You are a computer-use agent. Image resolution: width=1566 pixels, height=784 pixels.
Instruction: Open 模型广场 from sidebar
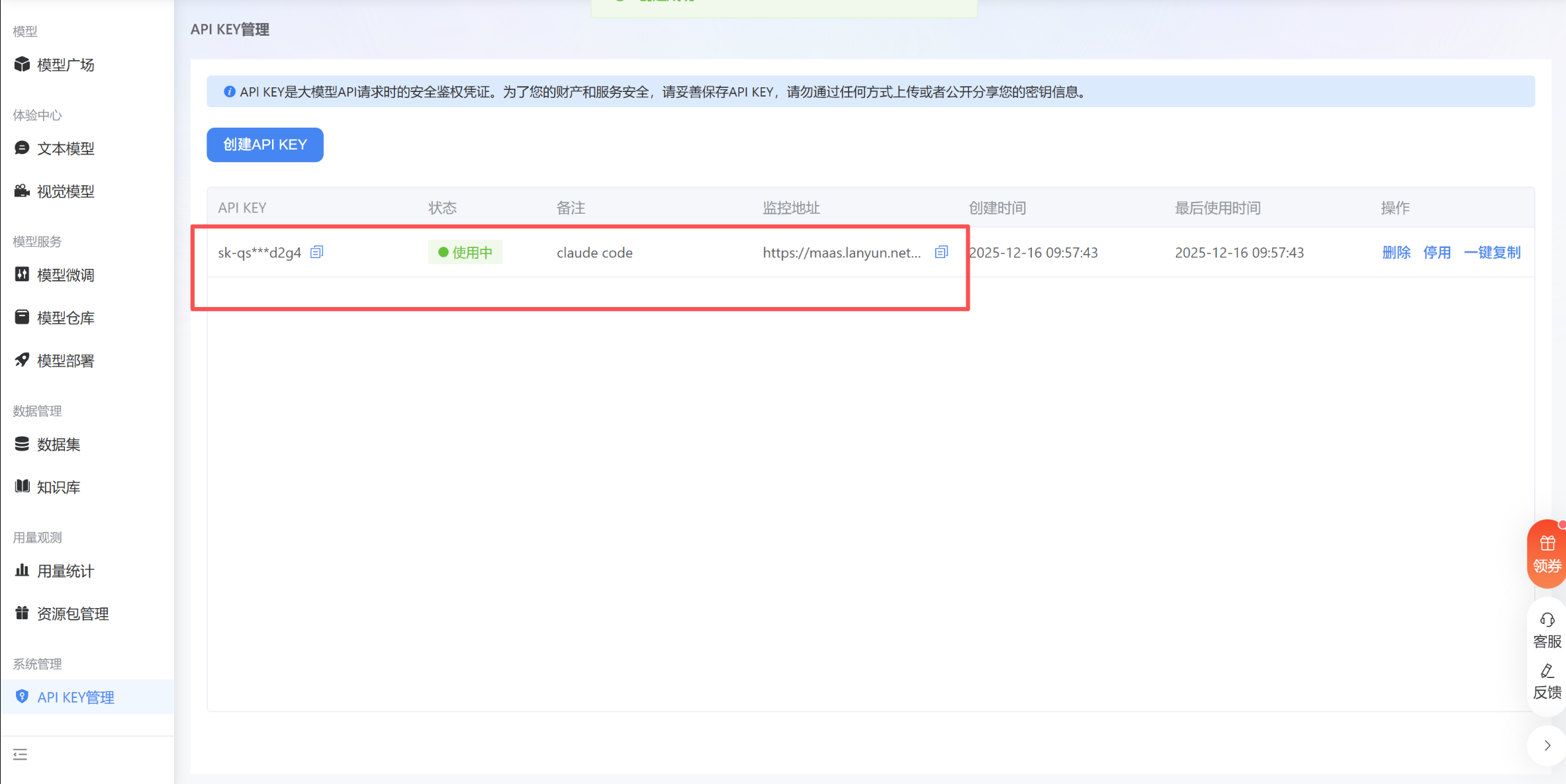(x=65, y=65)
